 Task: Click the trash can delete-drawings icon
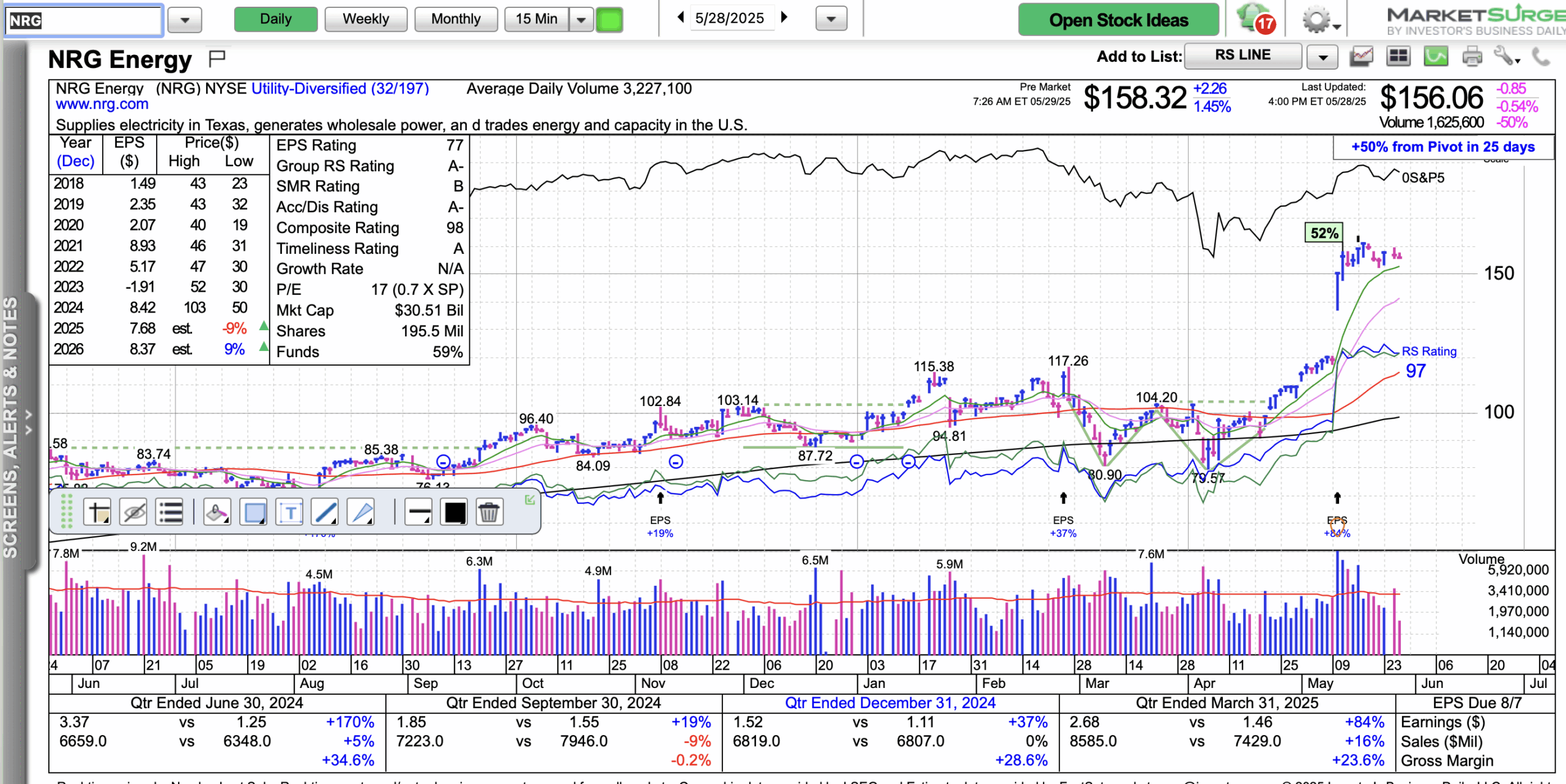tap(488, 512)
